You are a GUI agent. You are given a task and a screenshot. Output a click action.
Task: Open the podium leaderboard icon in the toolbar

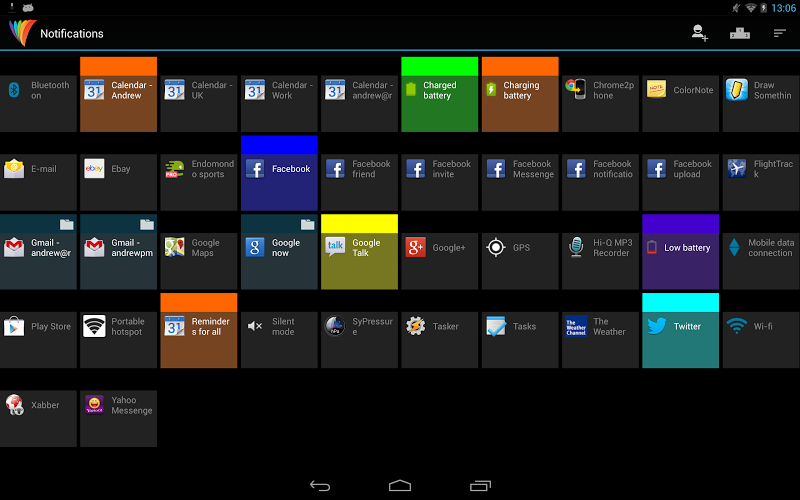click(x=739, y=34)
